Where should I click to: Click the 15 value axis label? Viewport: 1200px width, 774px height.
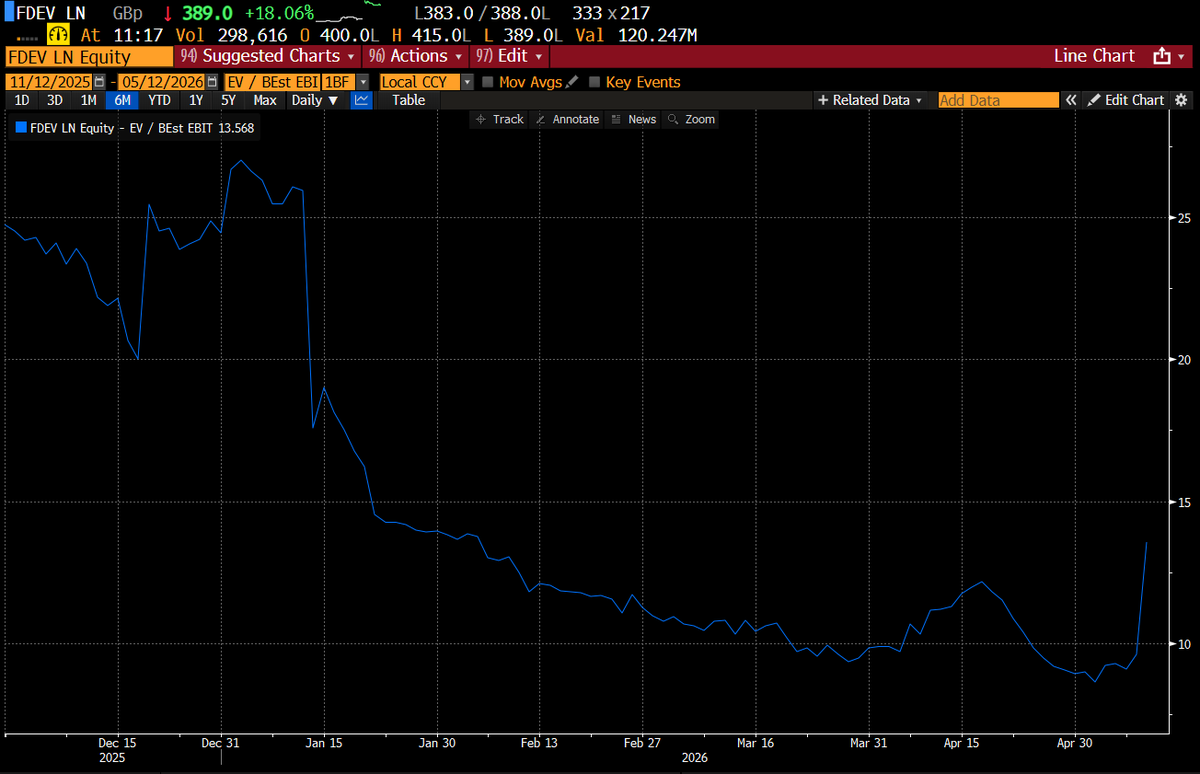(1183, 502)
